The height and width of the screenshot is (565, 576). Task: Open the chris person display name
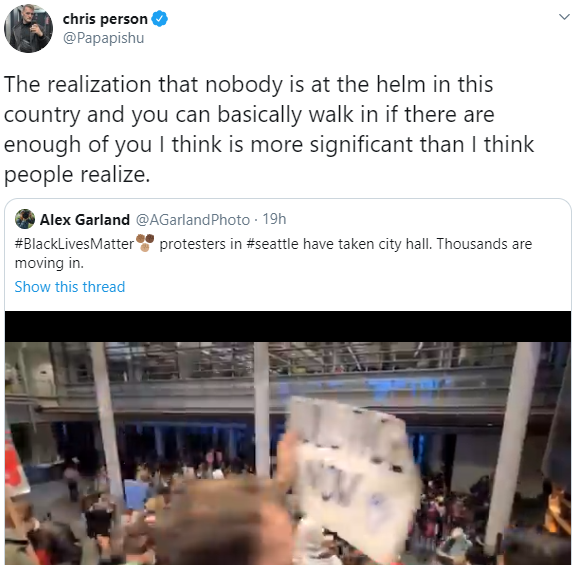(x=105, y=19)
